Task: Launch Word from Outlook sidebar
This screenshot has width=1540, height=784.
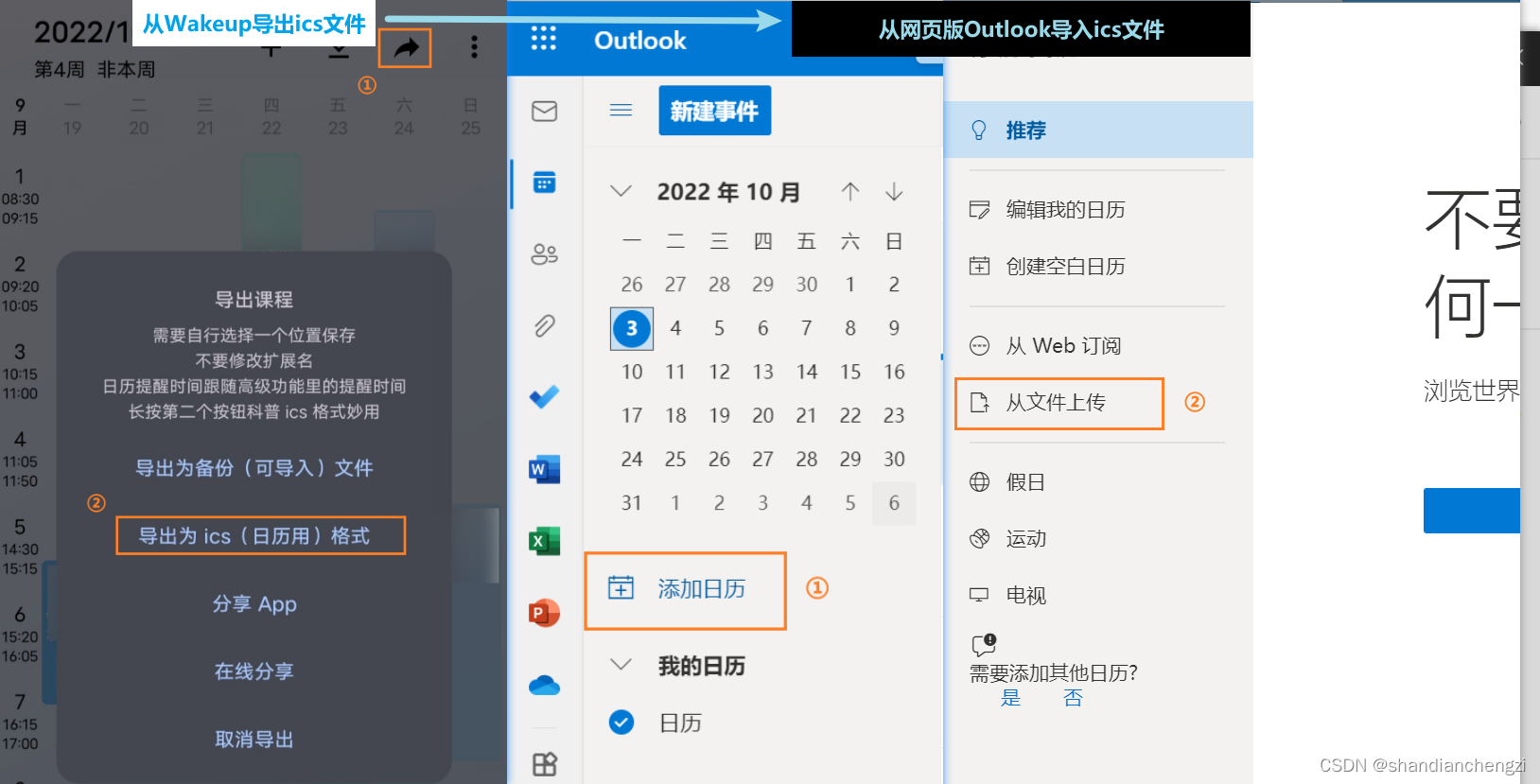Action: point(545,469)
